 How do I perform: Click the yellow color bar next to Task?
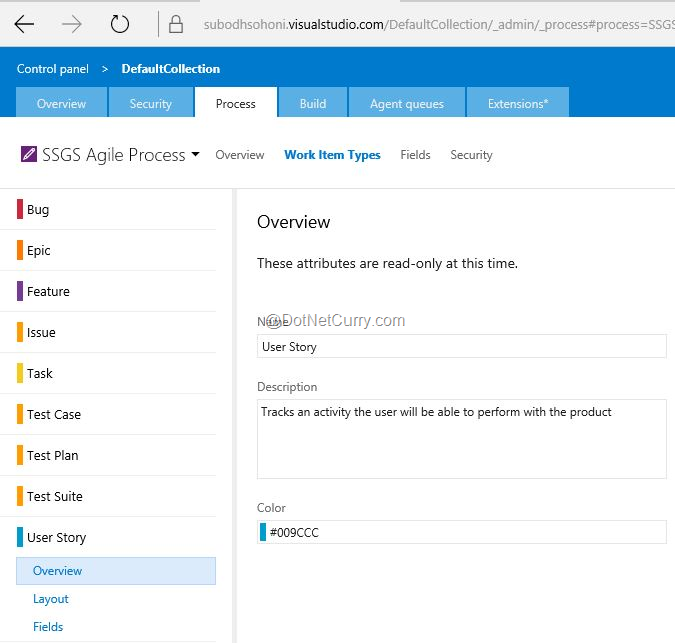[20, 373]
